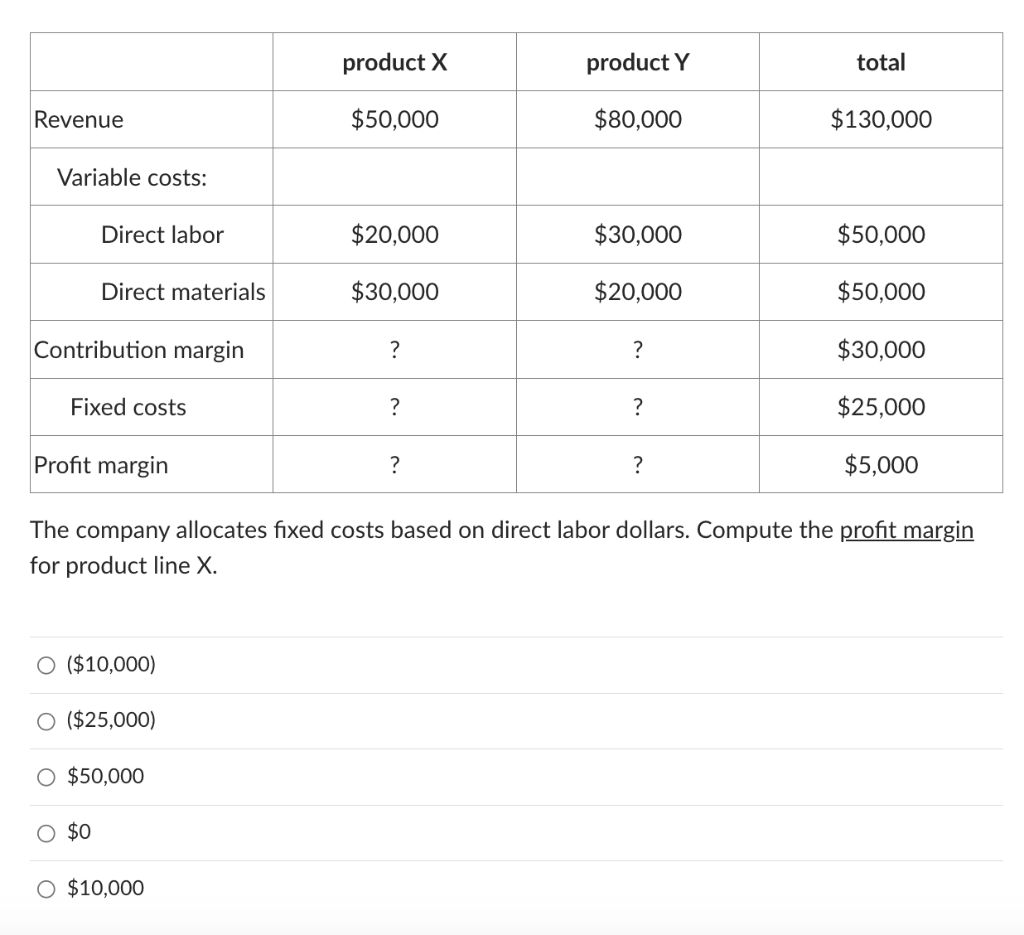Select the Revenue row label
The width and height of the screenshot is (1024, 935).
click(78, 119)
